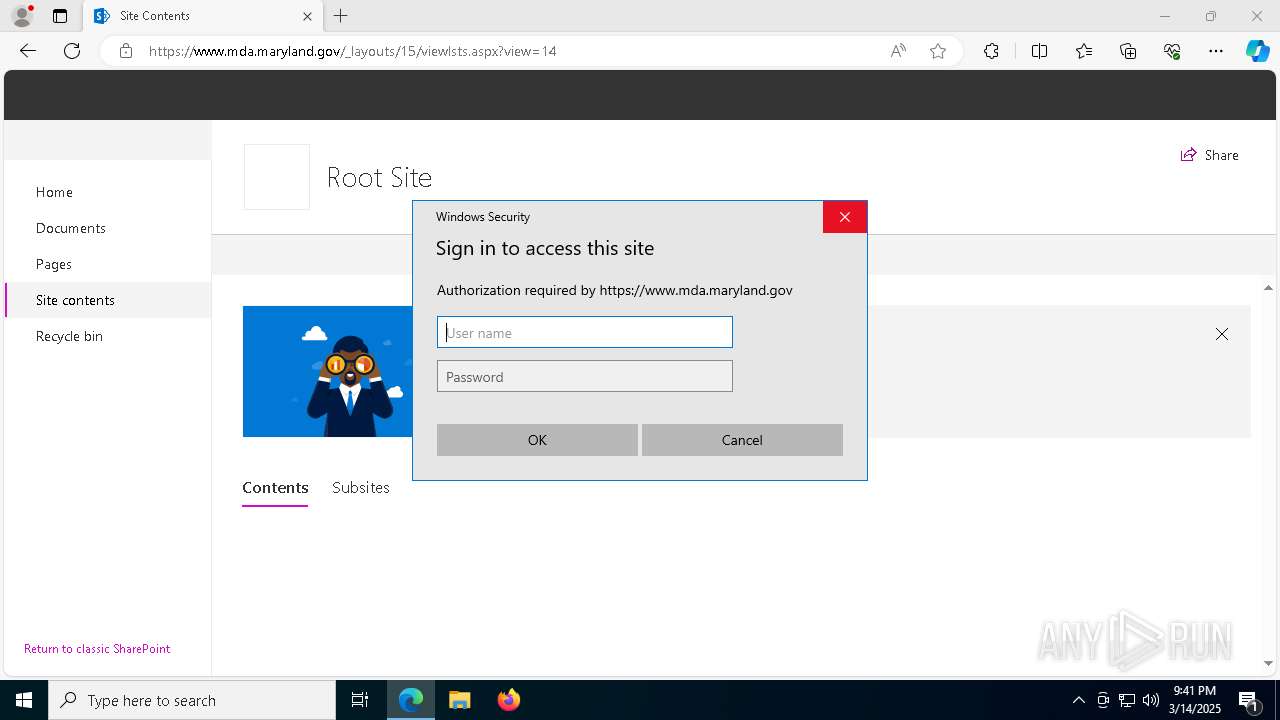This screenshot has height=720, width=1280.
Task: Open browser profile avatar icon
Action: [22, 16]
